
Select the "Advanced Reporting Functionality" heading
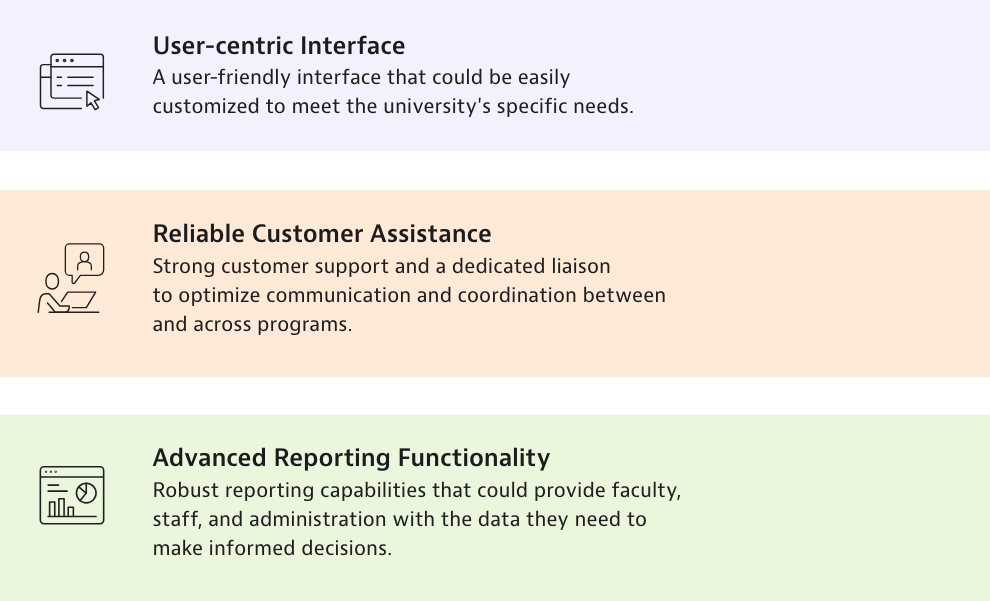tap(351, 458)
